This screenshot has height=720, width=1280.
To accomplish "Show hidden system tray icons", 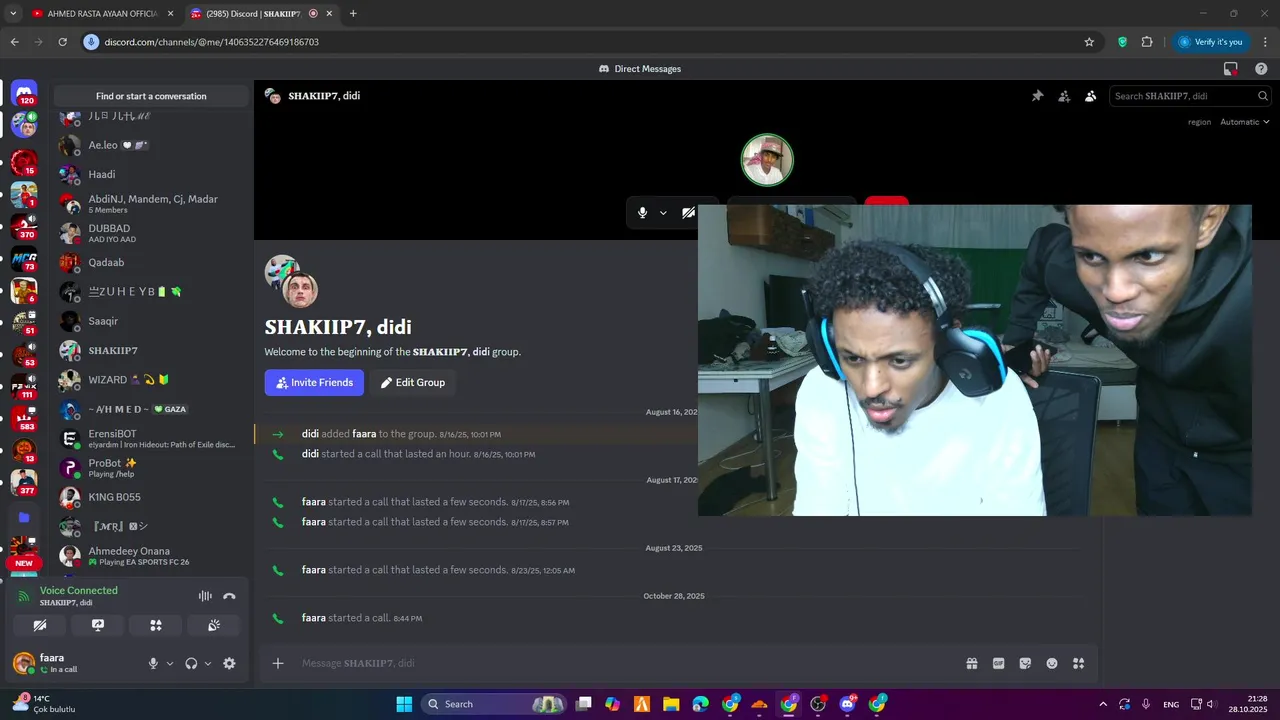I will (1103, 704).
